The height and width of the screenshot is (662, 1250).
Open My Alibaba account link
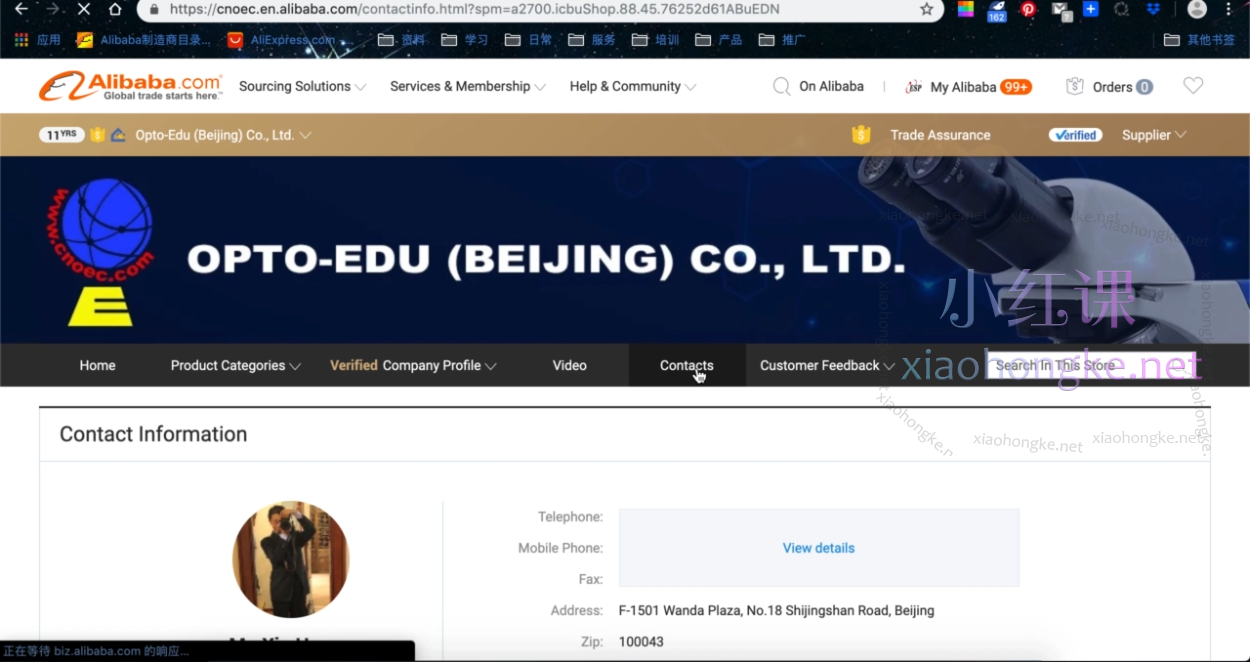click(962, 87)
